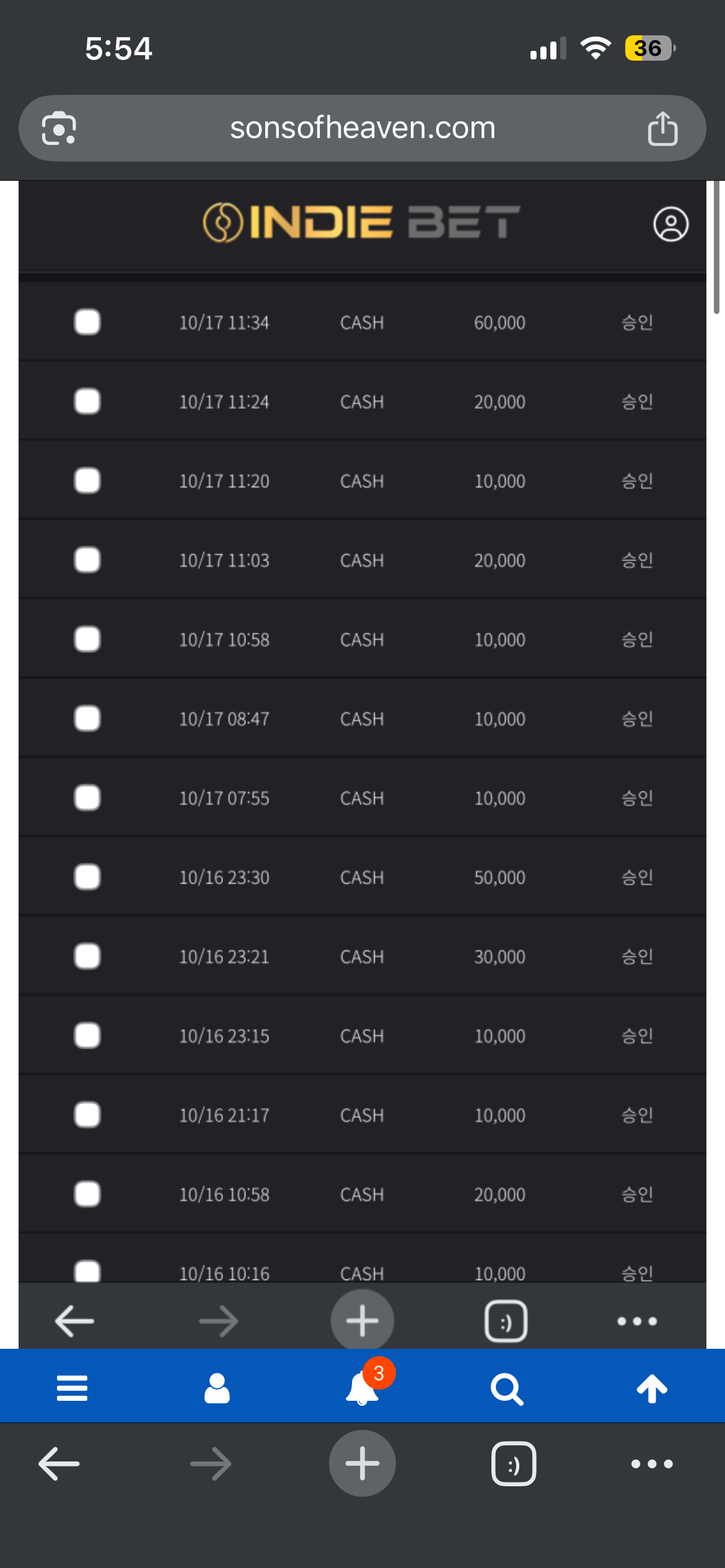Screen dimensions: 725x1568
Task: Click the INDIE BET logo
Action: 362,223
